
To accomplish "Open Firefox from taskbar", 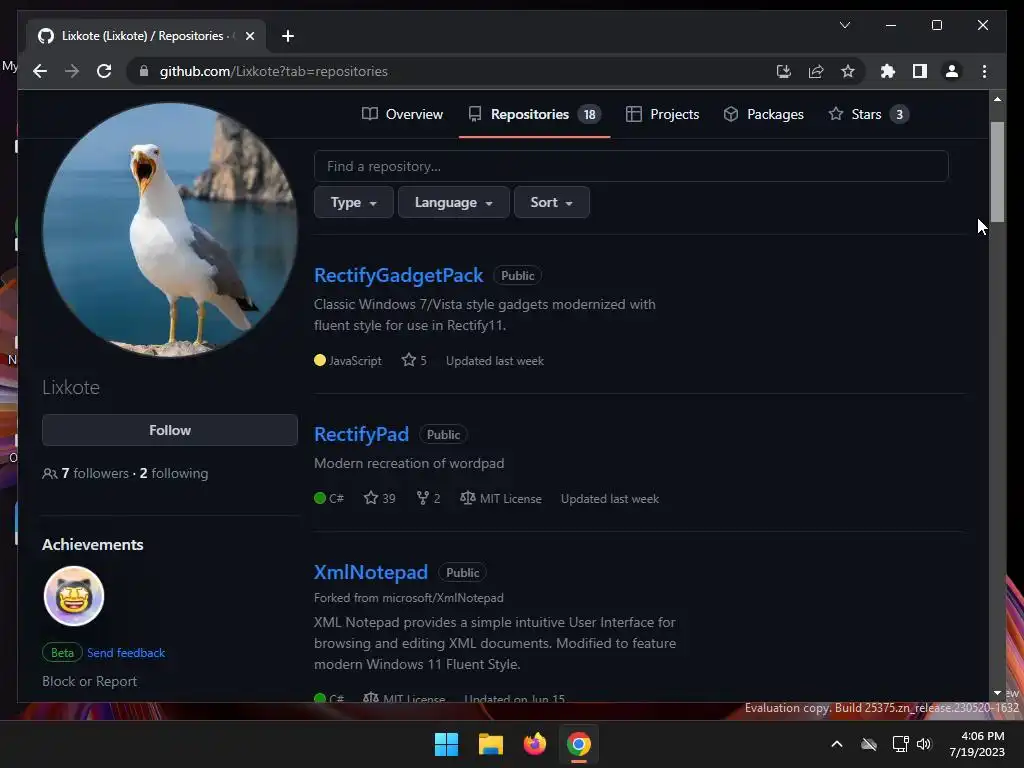I will [x=535, y=744].
